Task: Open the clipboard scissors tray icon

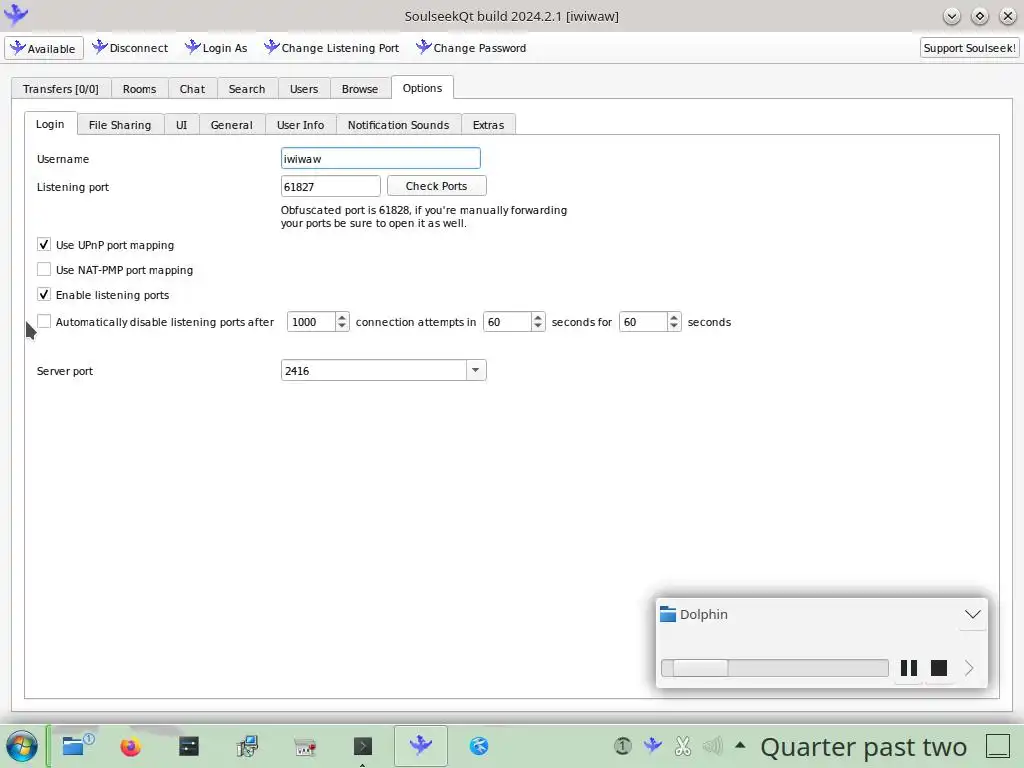Action: point(683,746)
